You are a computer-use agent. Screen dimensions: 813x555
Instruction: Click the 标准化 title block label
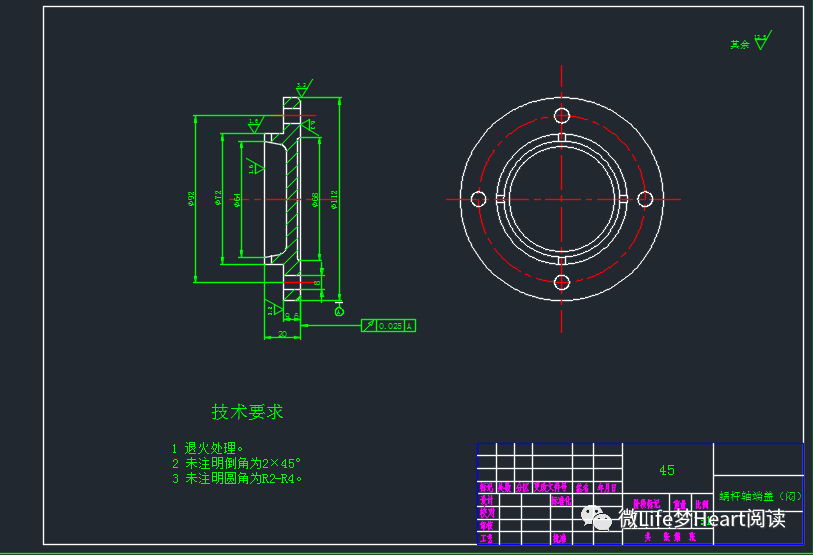561,501
